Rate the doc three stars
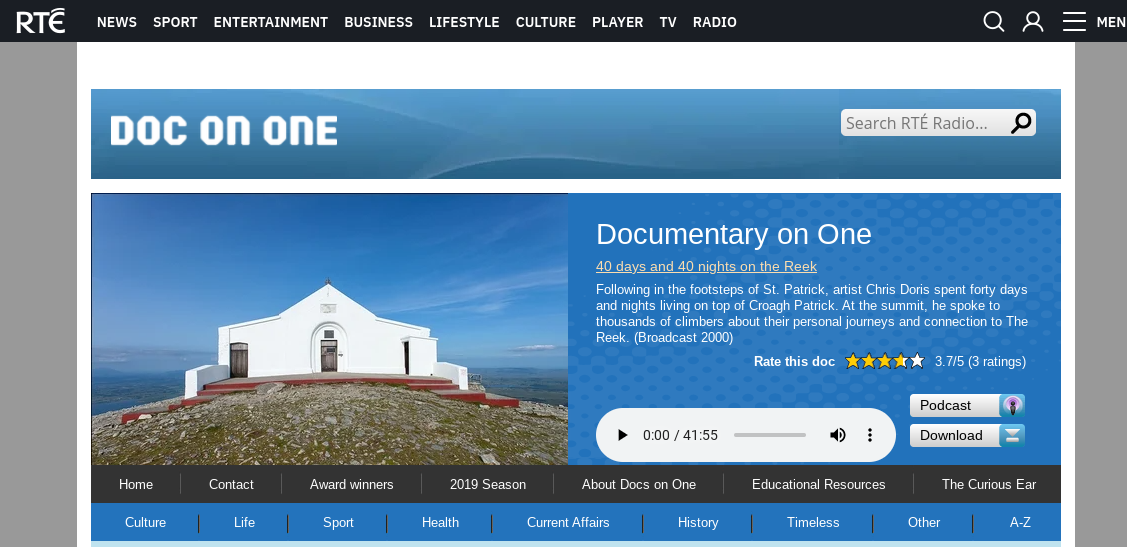The width and height of the screenshot is (1127, 547). pos(884,361)
